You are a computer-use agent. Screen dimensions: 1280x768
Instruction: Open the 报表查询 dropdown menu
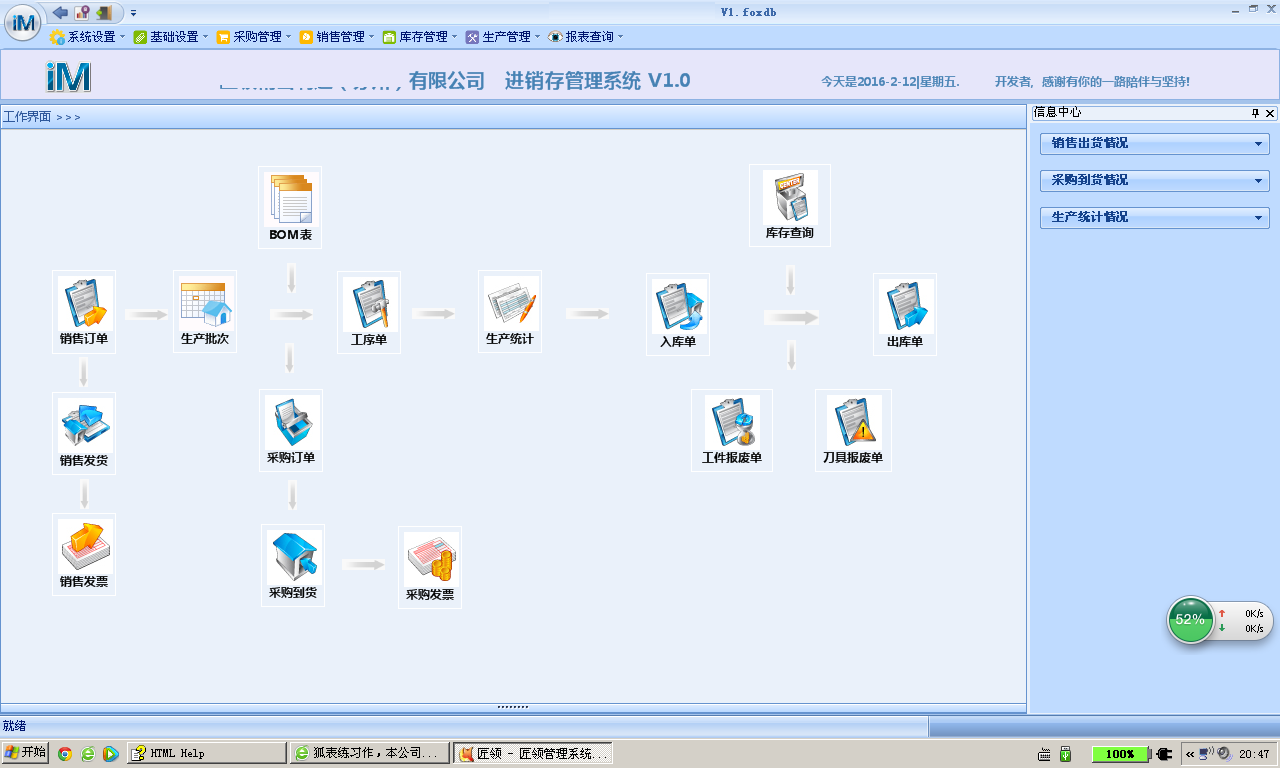click(588, 37)
